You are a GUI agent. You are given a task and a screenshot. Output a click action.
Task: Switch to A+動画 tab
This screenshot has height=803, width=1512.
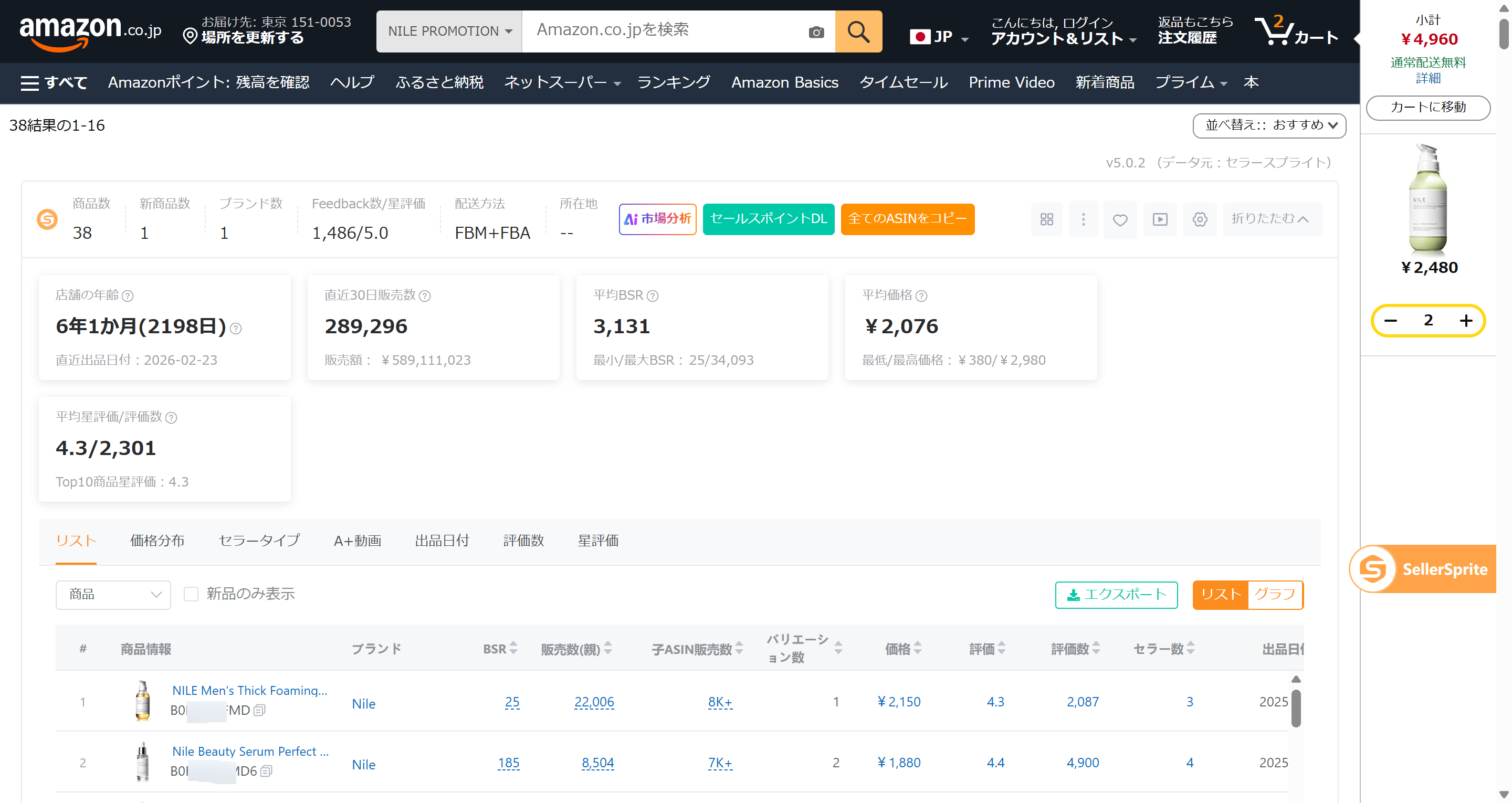[x=358, y=541]
